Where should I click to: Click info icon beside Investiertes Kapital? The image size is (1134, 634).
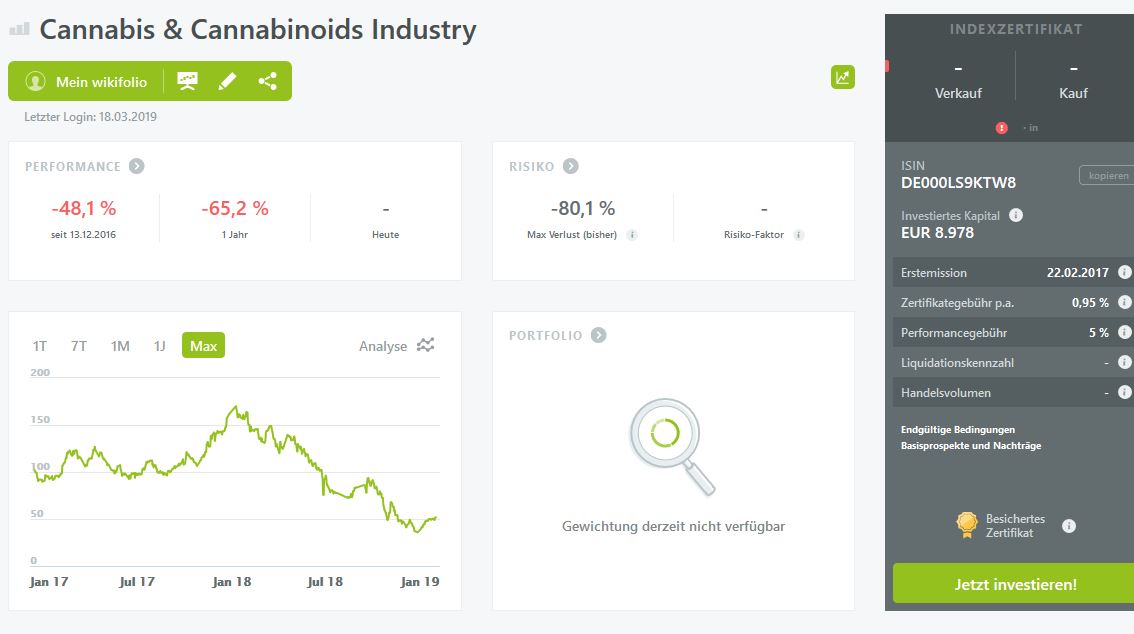click(1016, 215)
